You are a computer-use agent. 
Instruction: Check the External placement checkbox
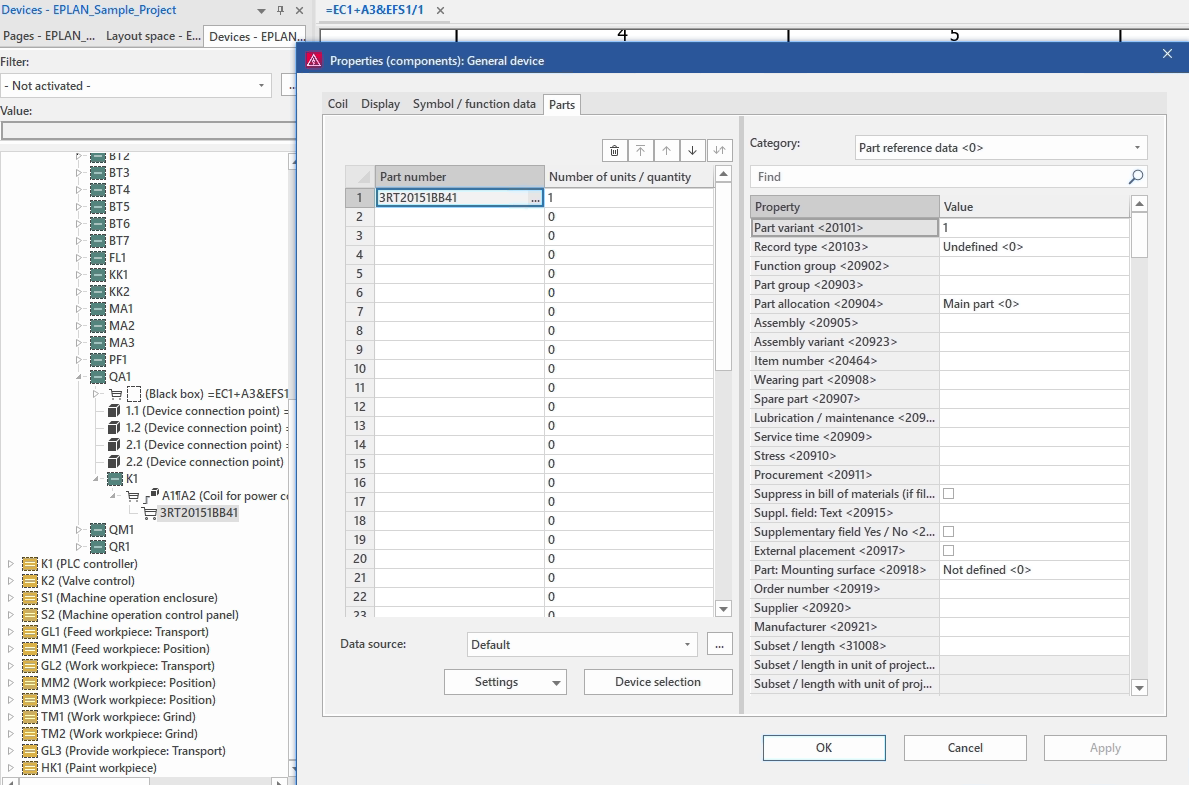point(948,551)
